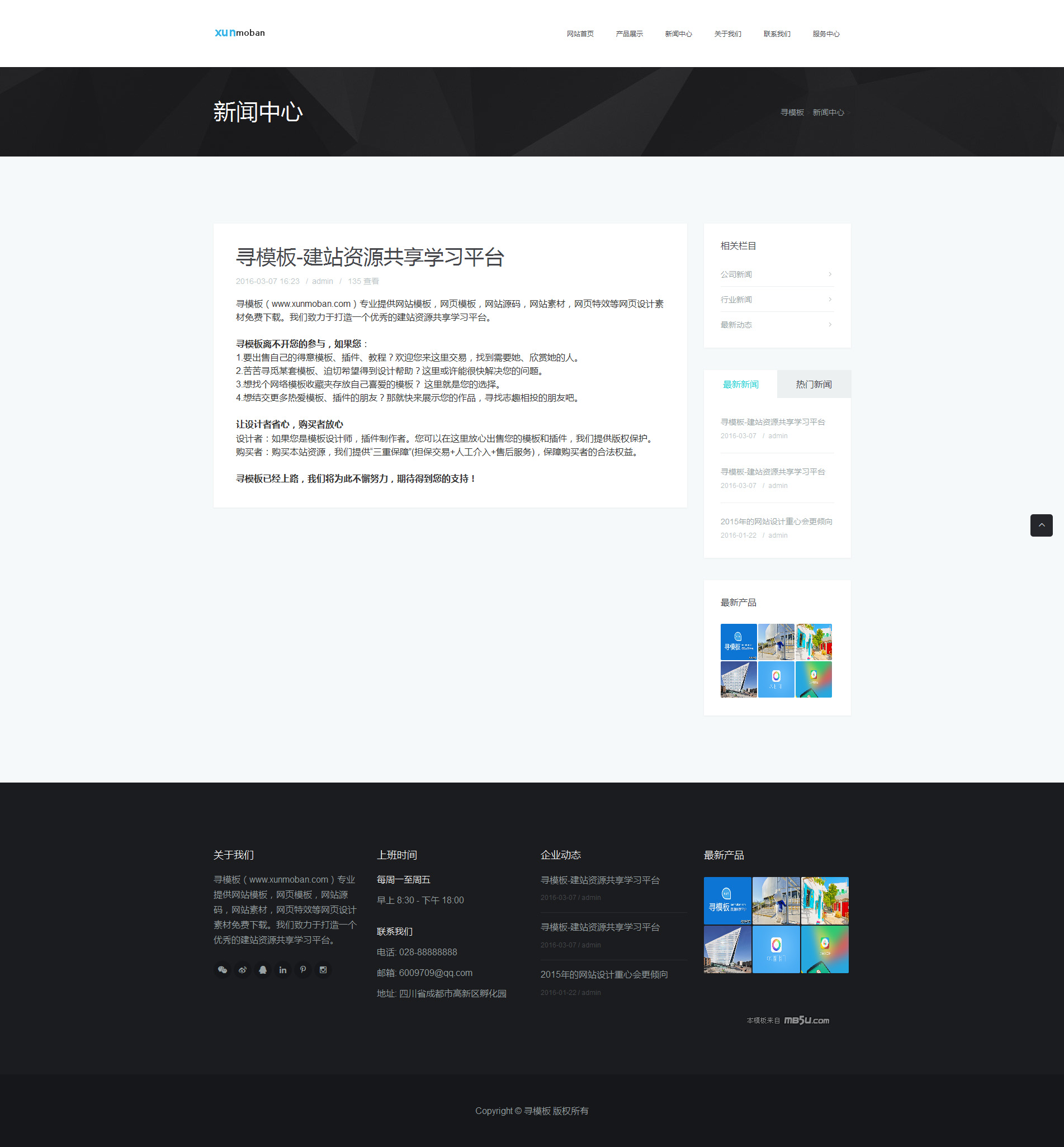The height and width of the screenshot is (1147, 1064).
Task: Open the WeChat social icon in footer
Action: point(222,970)
